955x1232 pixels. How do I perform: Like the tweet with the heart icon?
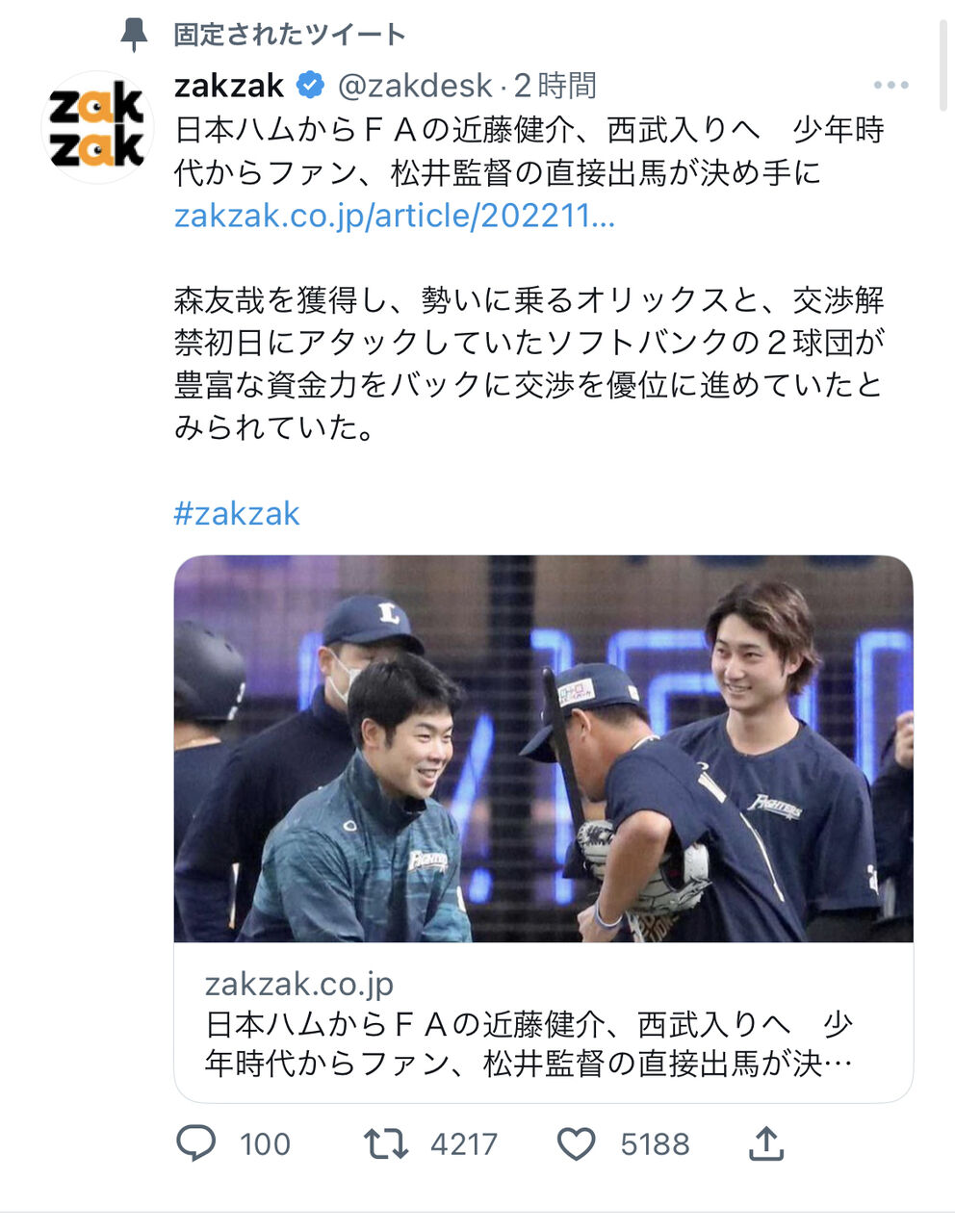pos(576,1143)
